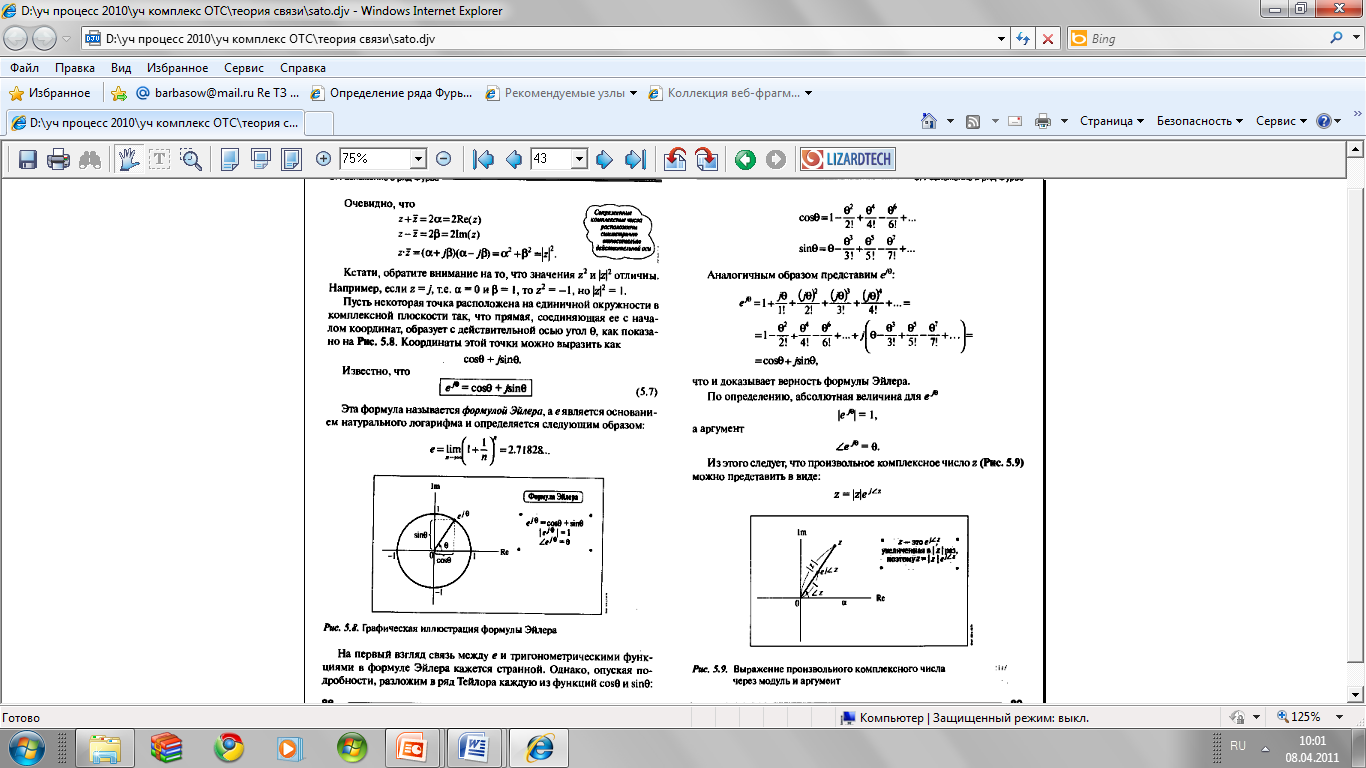Click the vertical scrollbar up arrow
This screenshot has width=1366, height=768.
click(x=1356, y=150)
